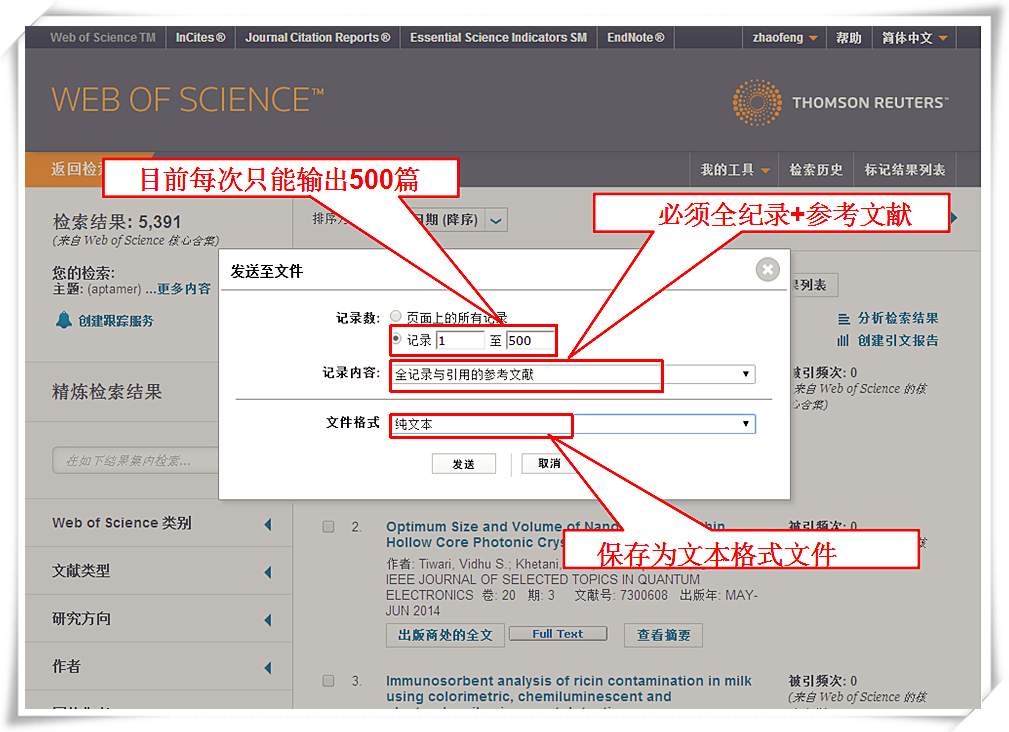
Task: Click the 发送 button
Action: 463,464
